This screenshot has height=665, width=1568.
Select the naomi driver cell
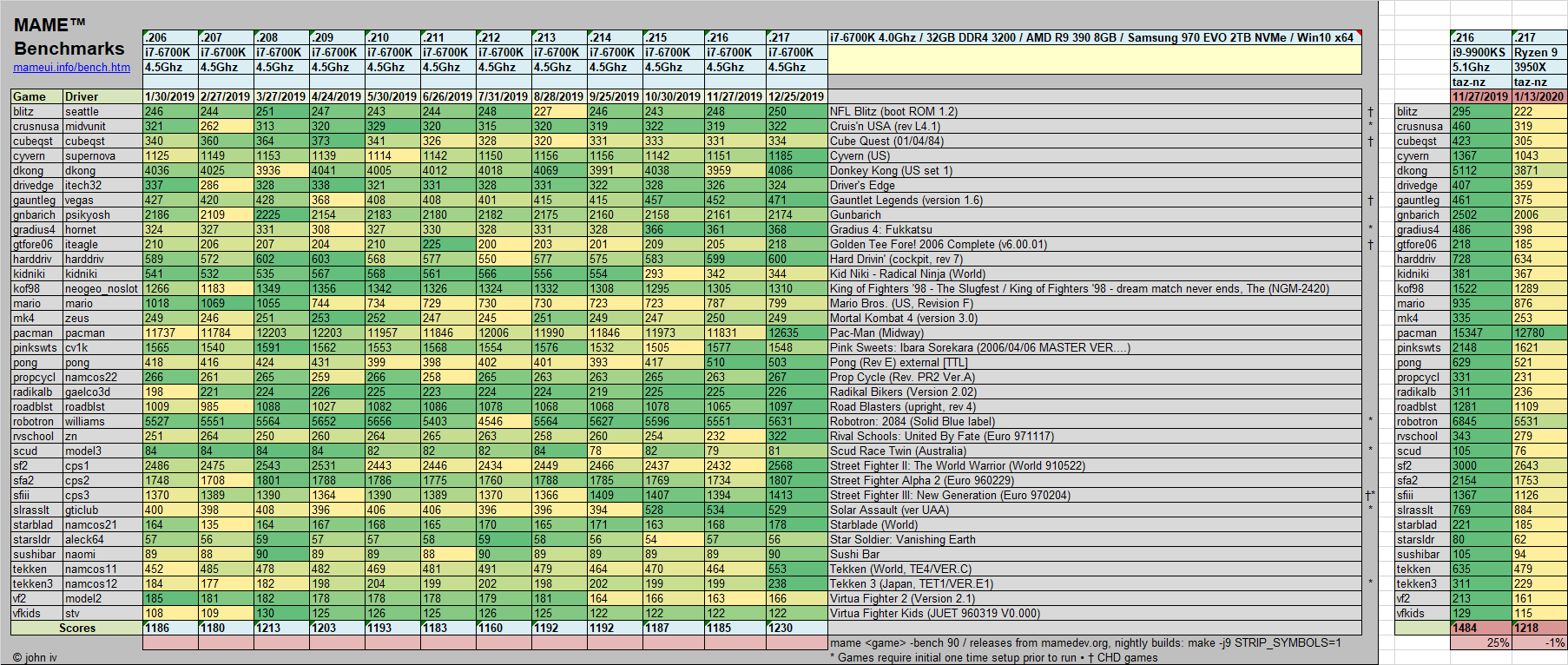102,554
